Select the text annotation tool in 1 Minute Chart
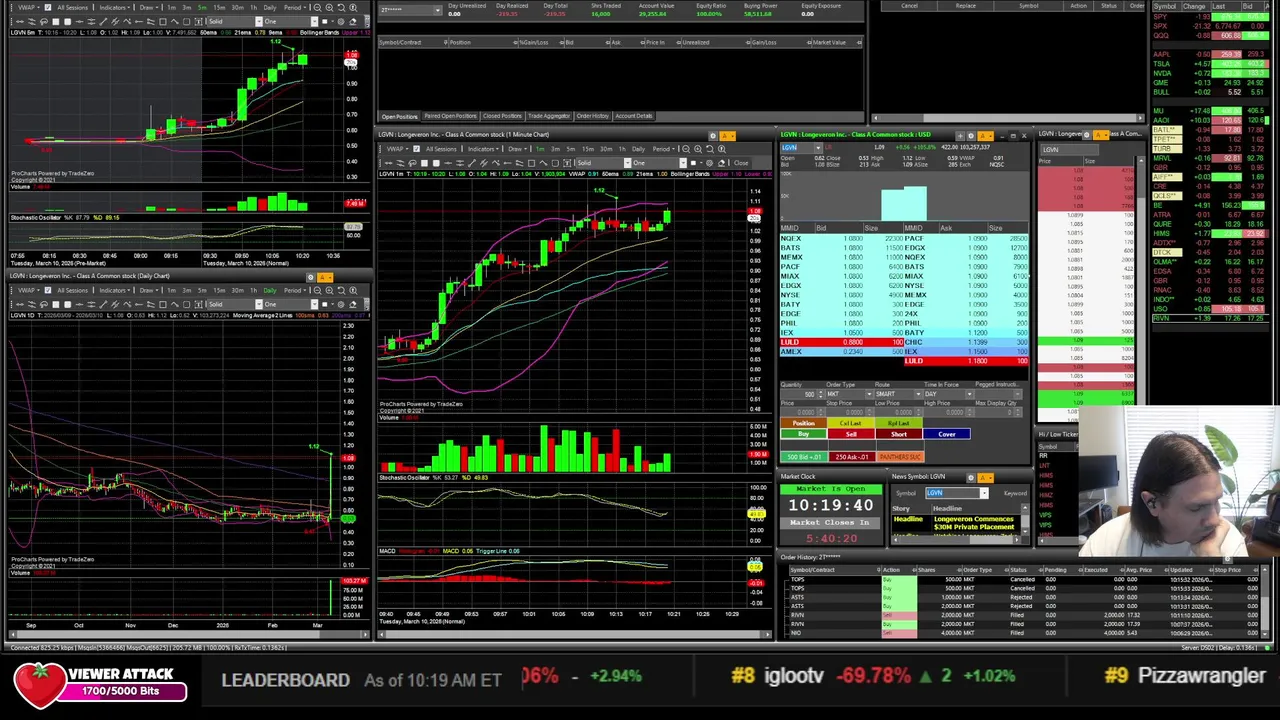This screenshot has width=1280, height=720. point(567,163)
